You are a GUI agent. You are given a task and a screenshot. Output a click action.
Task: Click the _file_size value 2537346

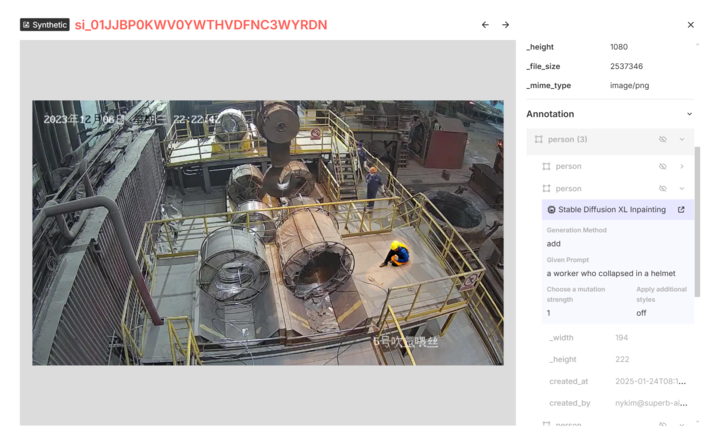pos(626,66)
